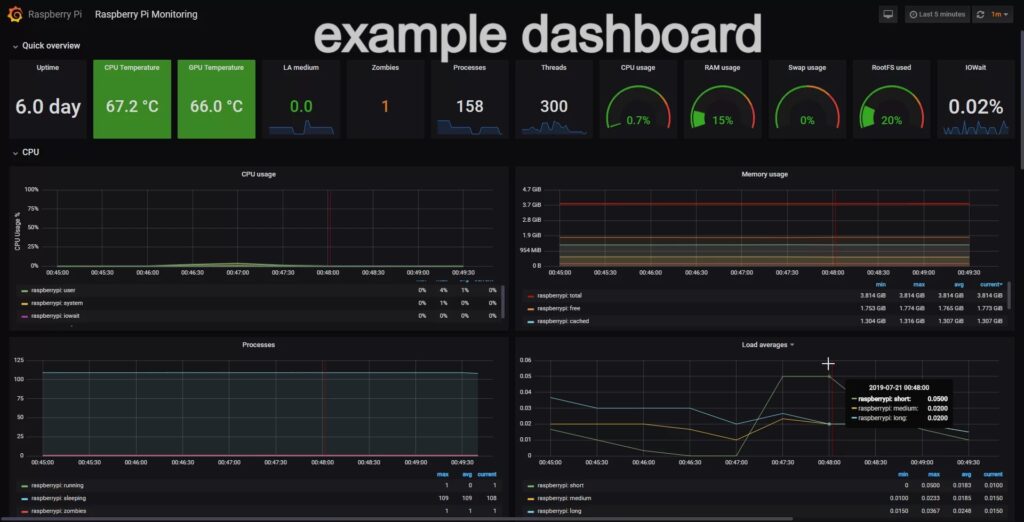
Task: Sort Memory legend by max column
Action: [x=919, y=284]
